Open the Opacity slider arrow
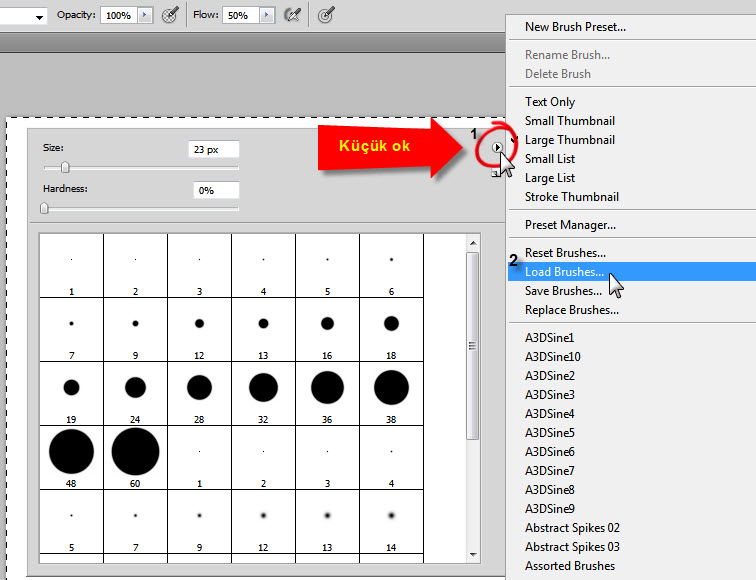The image size is (756, 580). pos(144,15)
